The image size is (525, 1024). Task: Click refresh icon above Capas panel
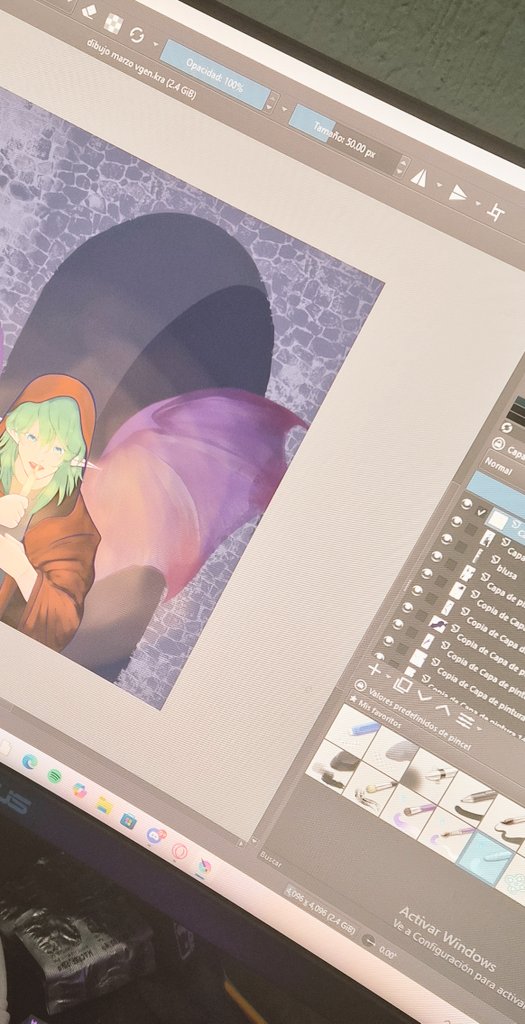tap(507, 427)
